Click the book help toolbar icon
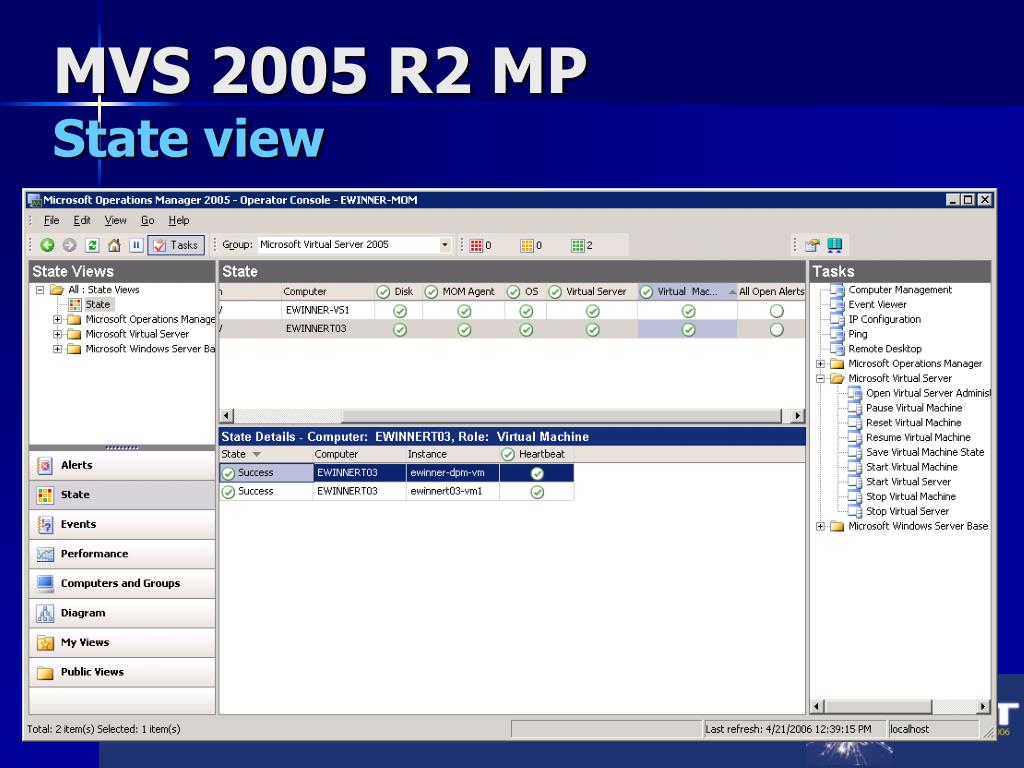Image resolution: width=1024 pixels, height=768 pixels. pyautogui.click(x=835, y=245)
